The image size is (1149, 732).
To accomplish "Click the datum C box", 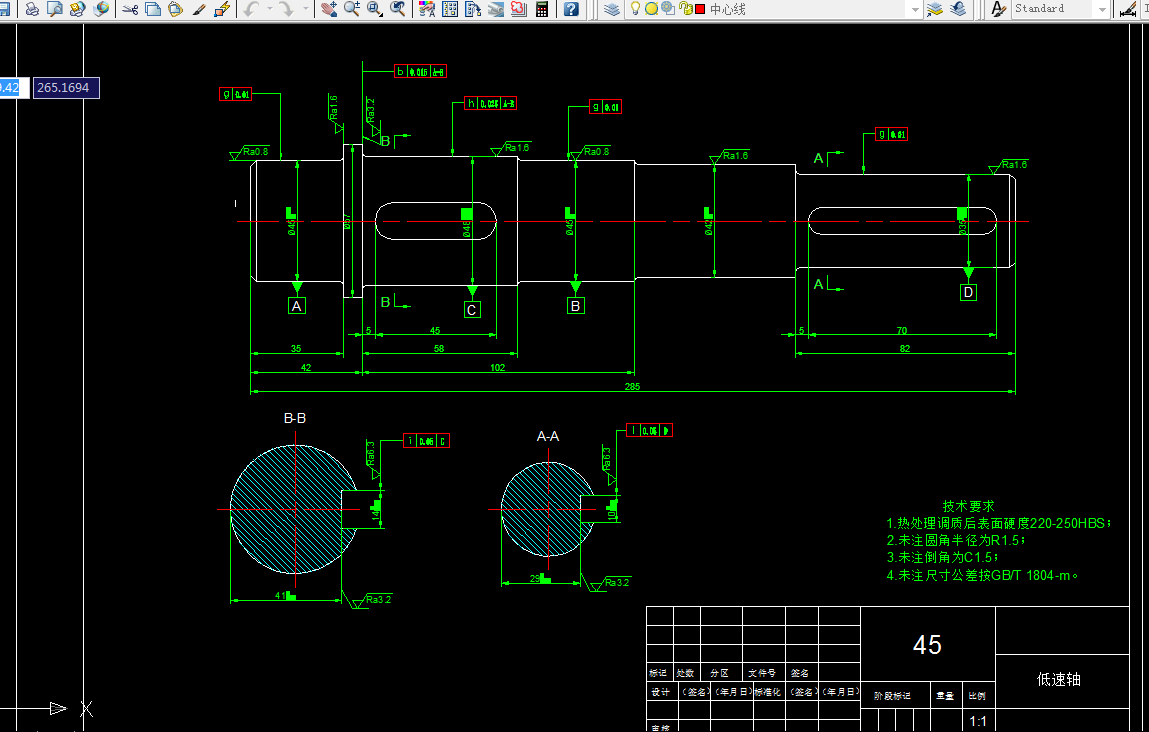I will (472, 310).
